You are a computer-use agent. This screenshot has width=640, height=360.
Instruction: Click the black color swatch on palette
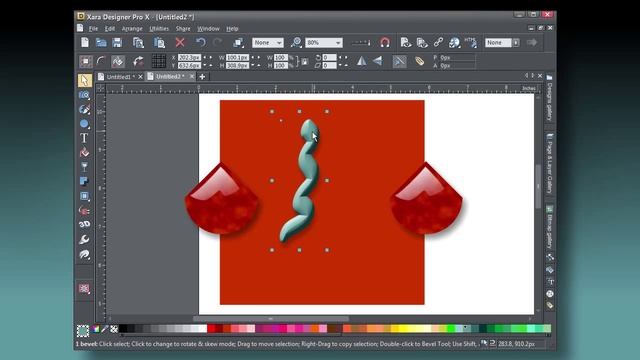(x=123, y=329)
